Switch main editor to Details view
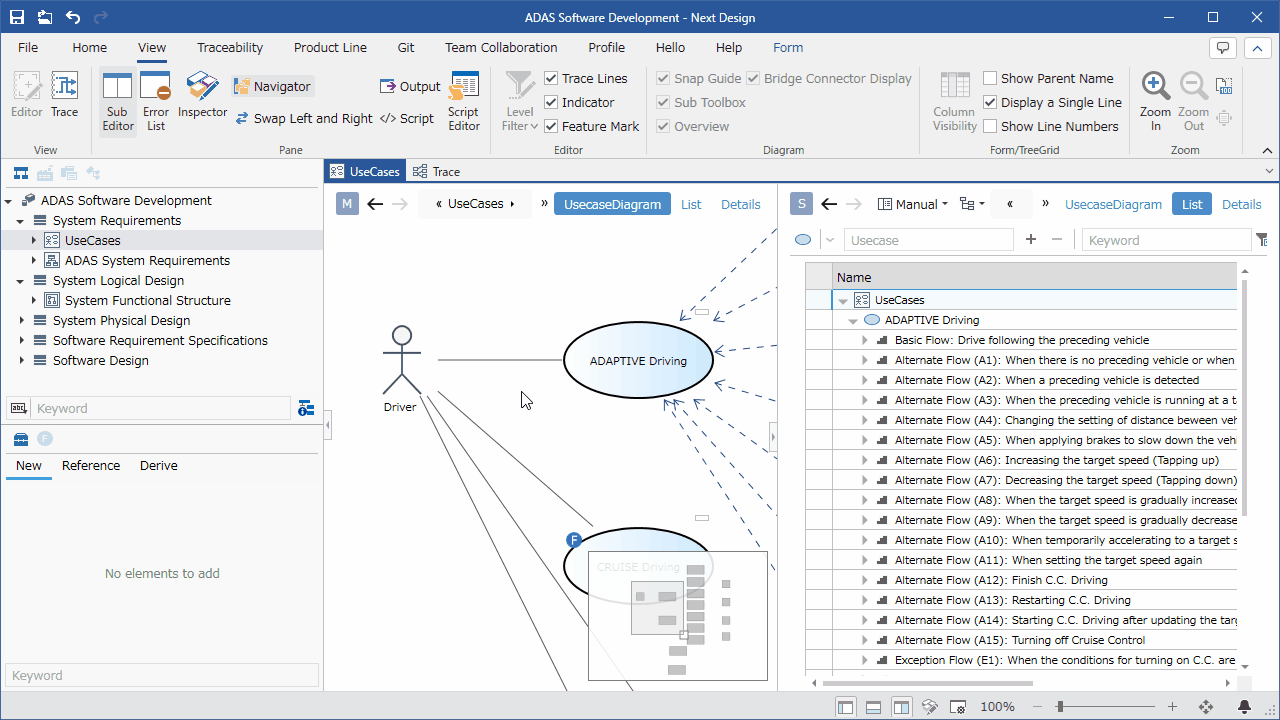The width and height of the screenshot is (1280, 720). (741, 204)
